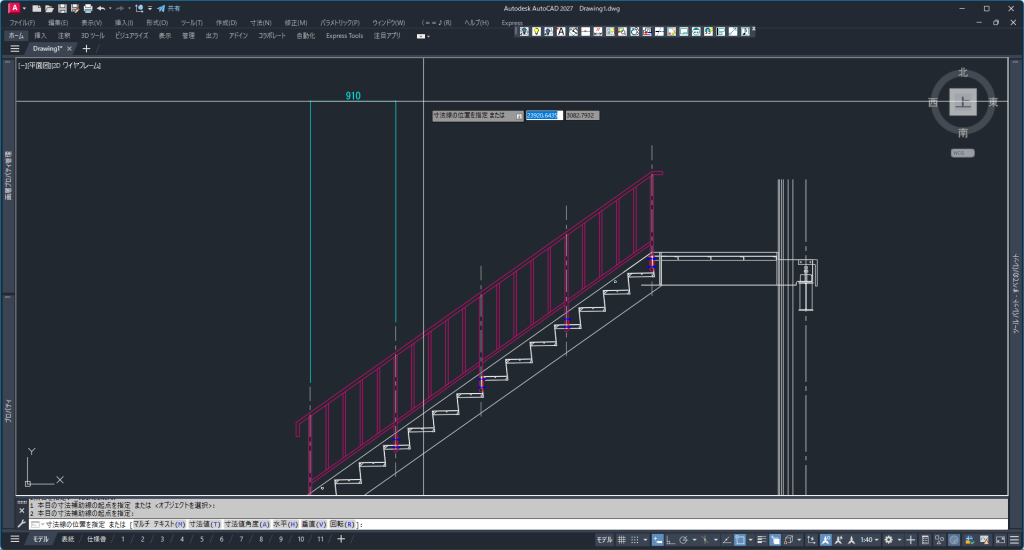Click the 上 face of the ViewCube
Viewport: 1024px width, 550px height.
coord(962,102)
